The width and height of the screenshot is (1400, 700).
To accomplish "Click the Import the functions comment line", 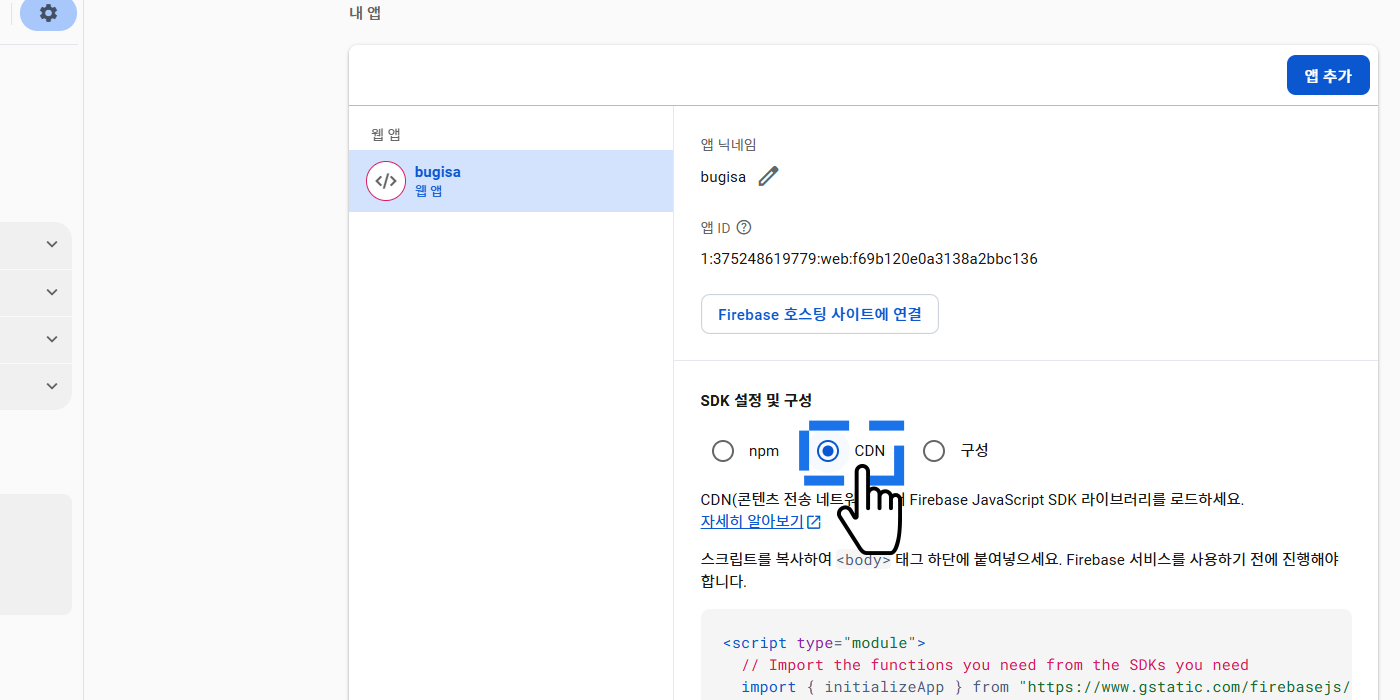I will [995, 665].
